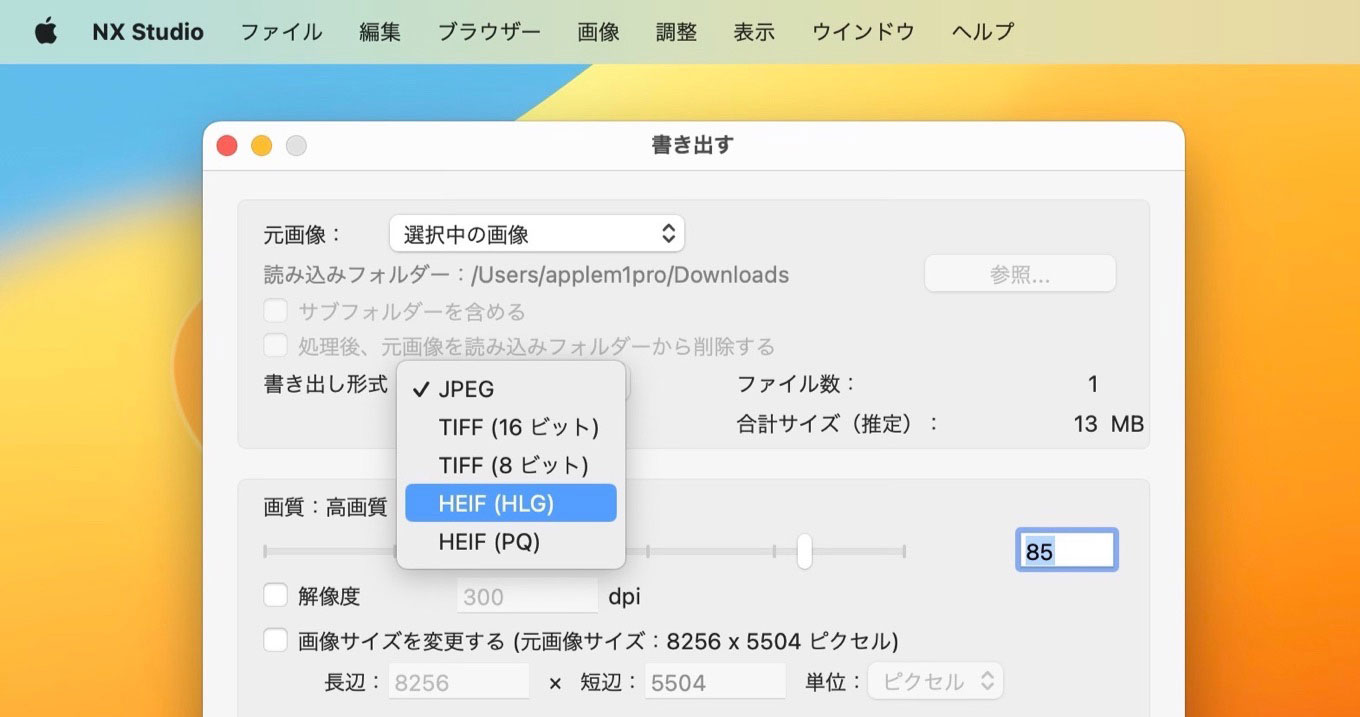
Task: Open the 表示 menu
Action: point(754,32)
